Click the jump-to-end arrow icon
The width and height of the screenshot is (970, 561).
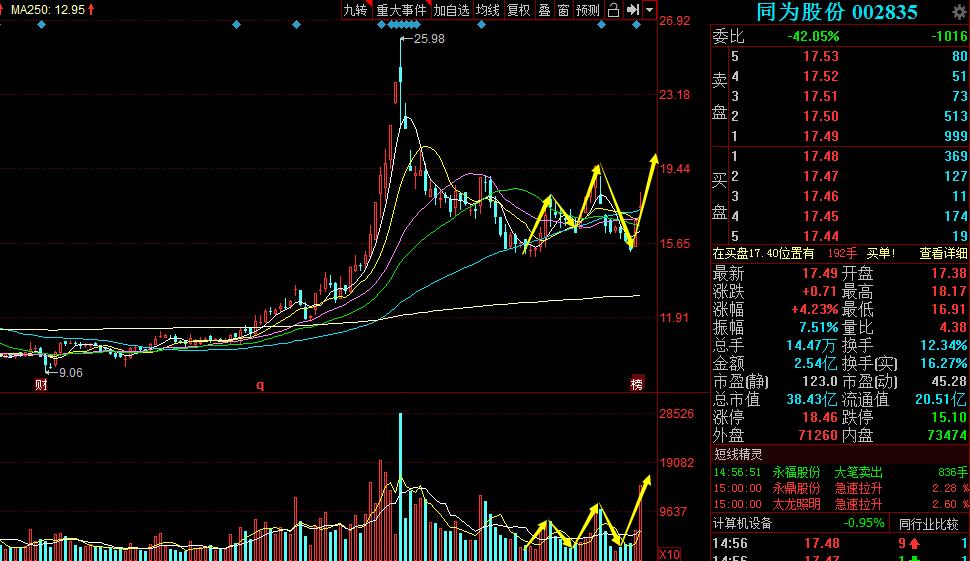[x=633, y=10]
